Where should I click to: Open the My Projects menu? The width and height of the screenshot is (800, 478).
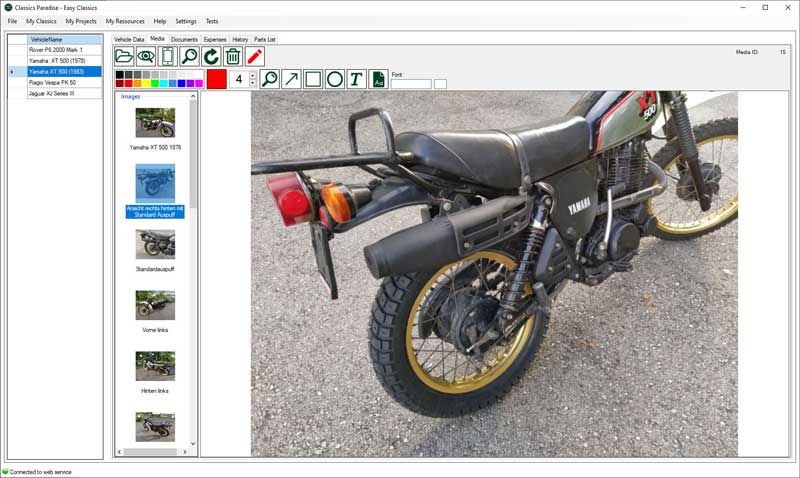click(x=81, y=21)
